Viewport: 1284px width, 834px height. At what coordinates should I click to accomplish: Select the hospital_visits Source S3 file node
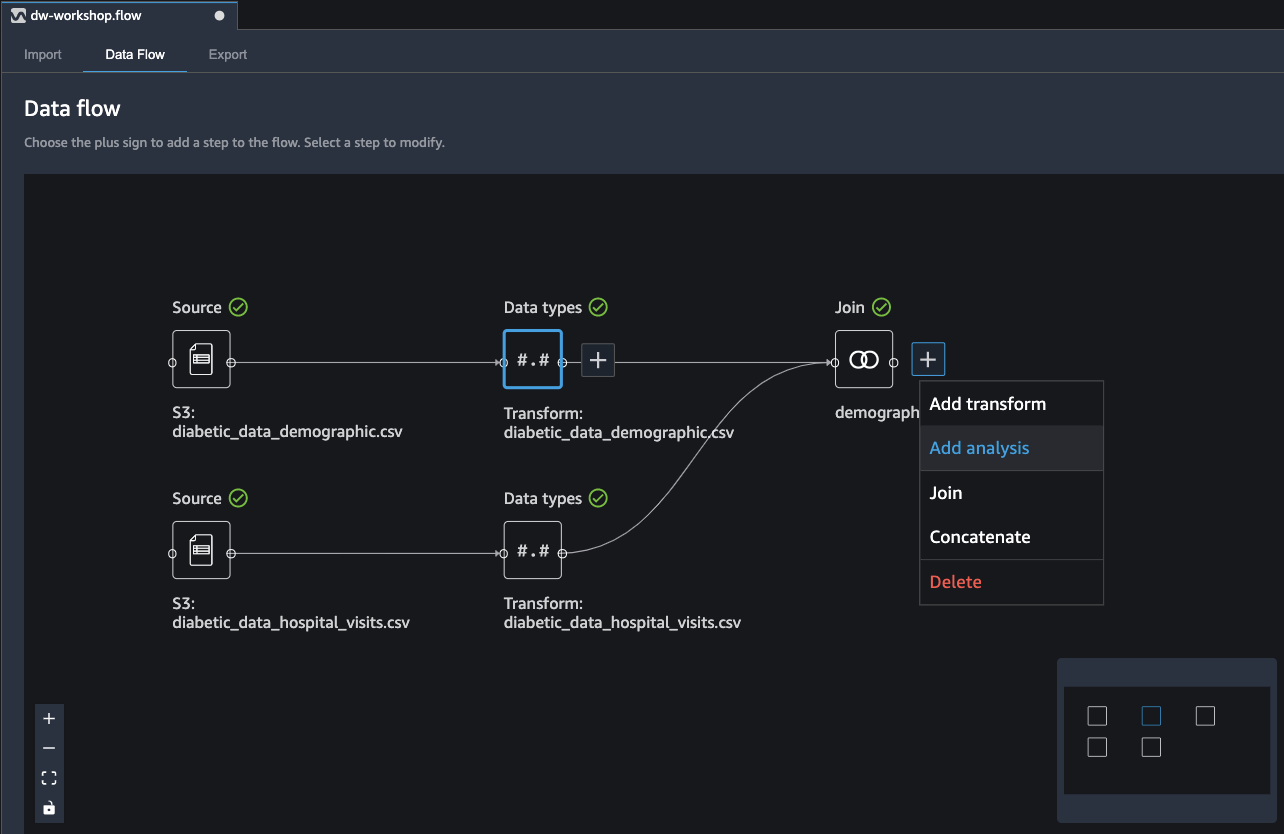pyautogui.click(x=201, y=550)
